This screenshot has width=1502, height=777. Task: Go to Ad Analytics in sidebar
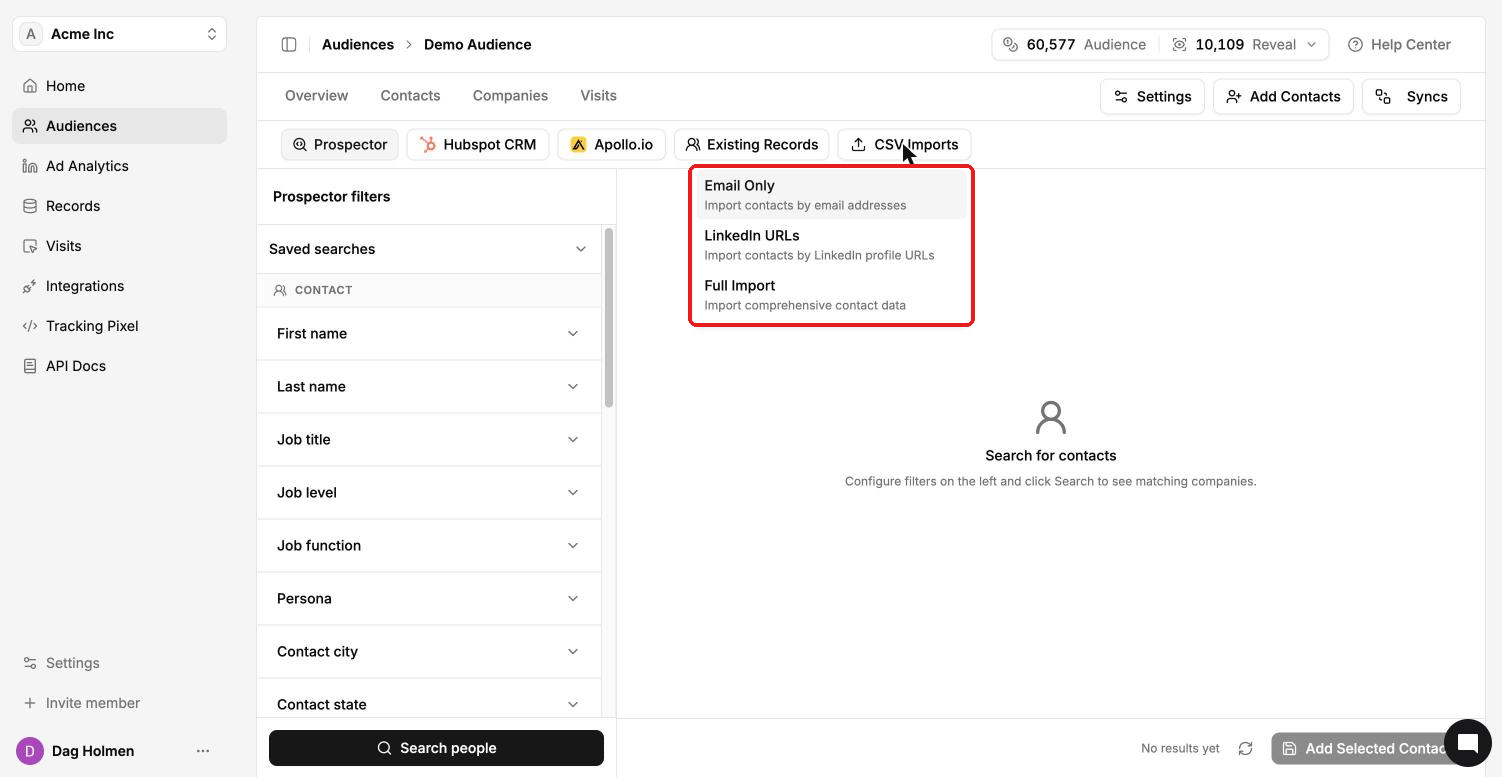pyautogui.click(x=119, y=166)
